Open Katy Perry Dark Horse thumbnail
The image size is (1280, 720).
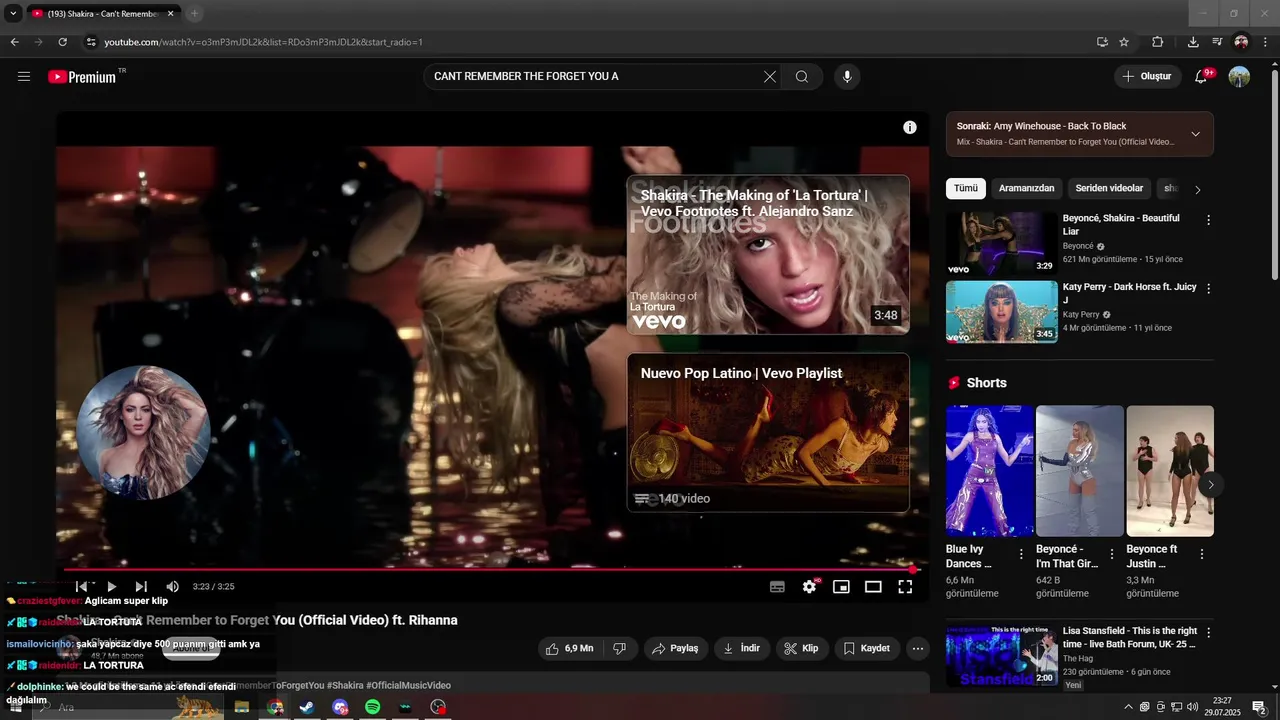(1001, 312)
